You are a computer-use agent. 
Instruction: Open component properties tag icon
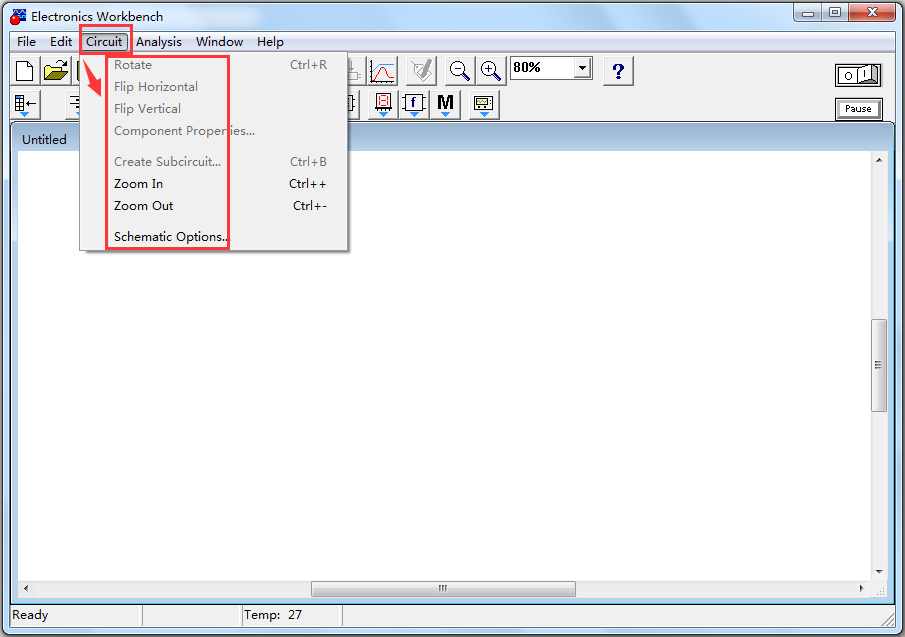click(421, 71)
